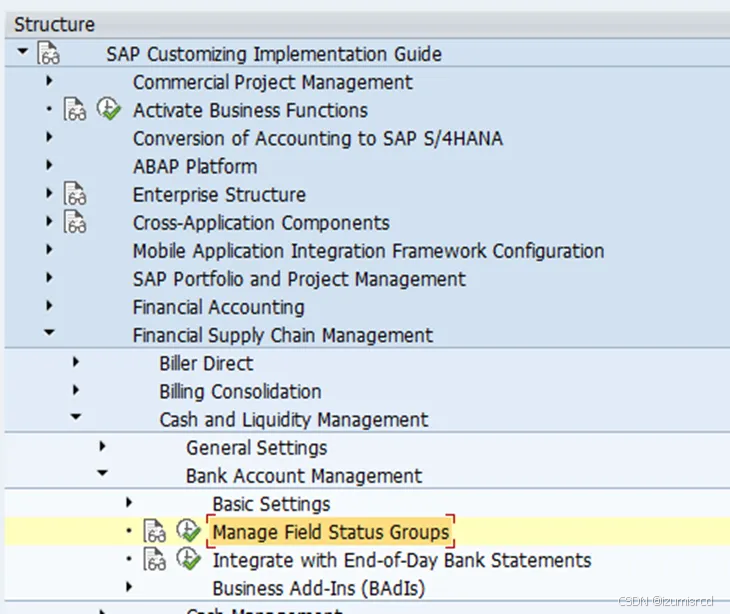
Task: Expand the General Settings node
Action: (x=102, y=446)
